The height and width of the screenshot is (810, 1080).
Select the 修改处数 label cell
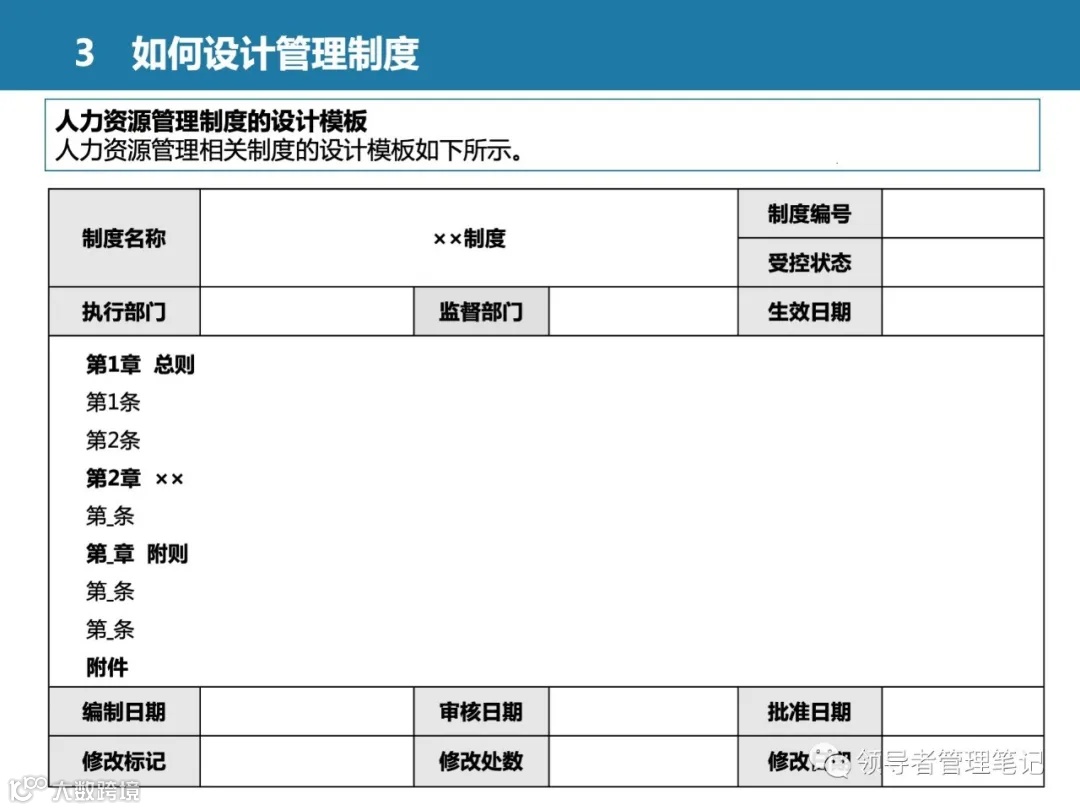(x=482, y=761)
